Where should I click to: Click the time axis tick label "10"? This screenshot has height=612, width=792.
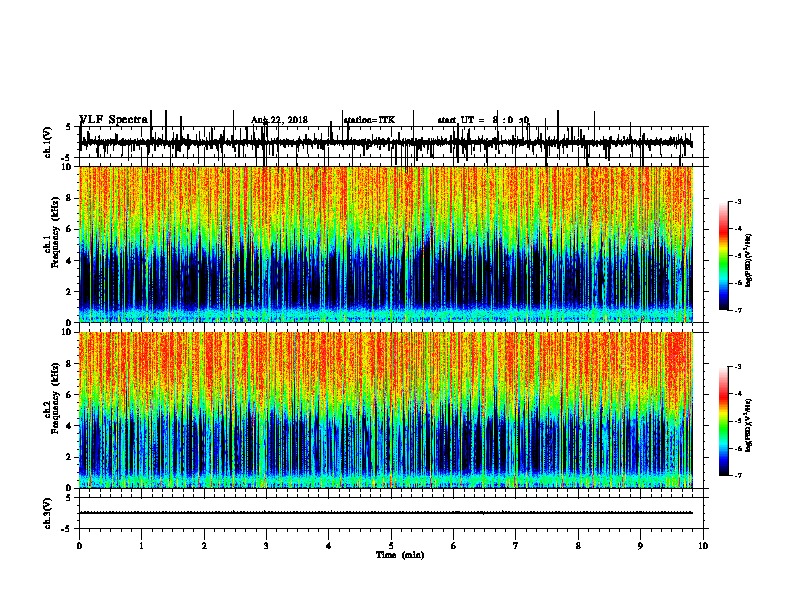703,546
